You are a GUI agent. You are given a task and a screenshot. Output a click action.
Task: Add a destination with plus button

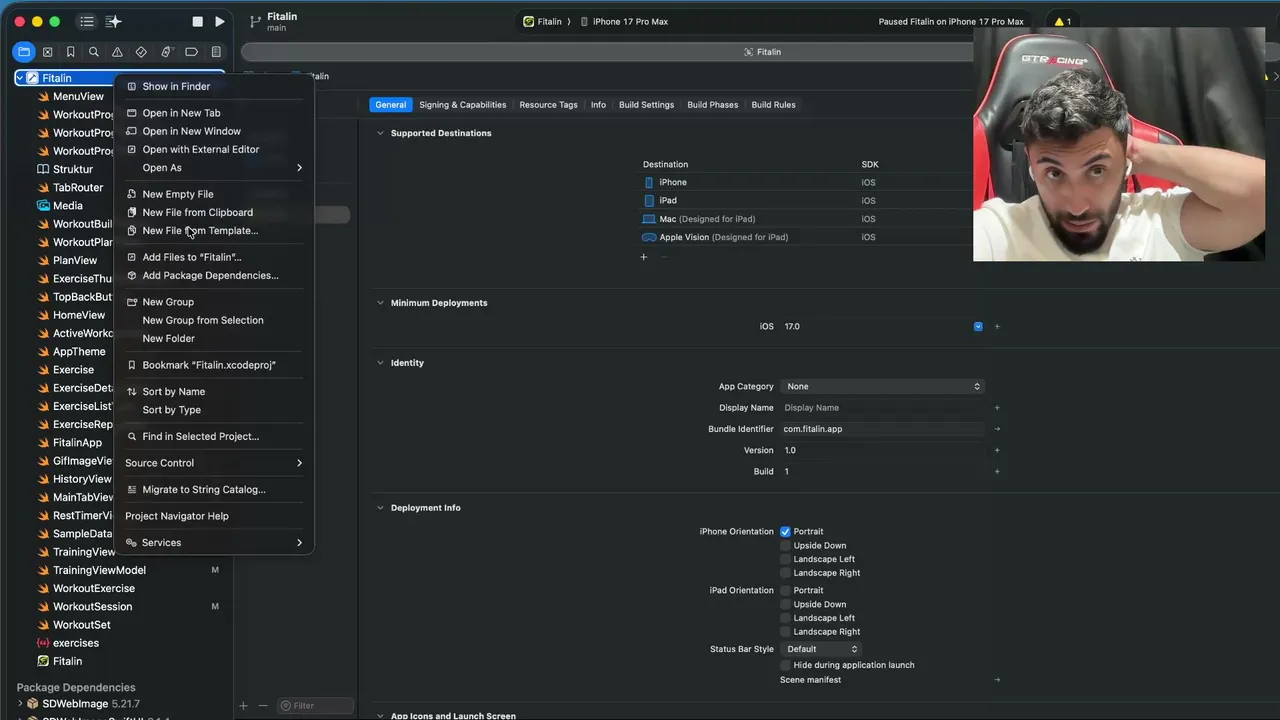(644, 257)
